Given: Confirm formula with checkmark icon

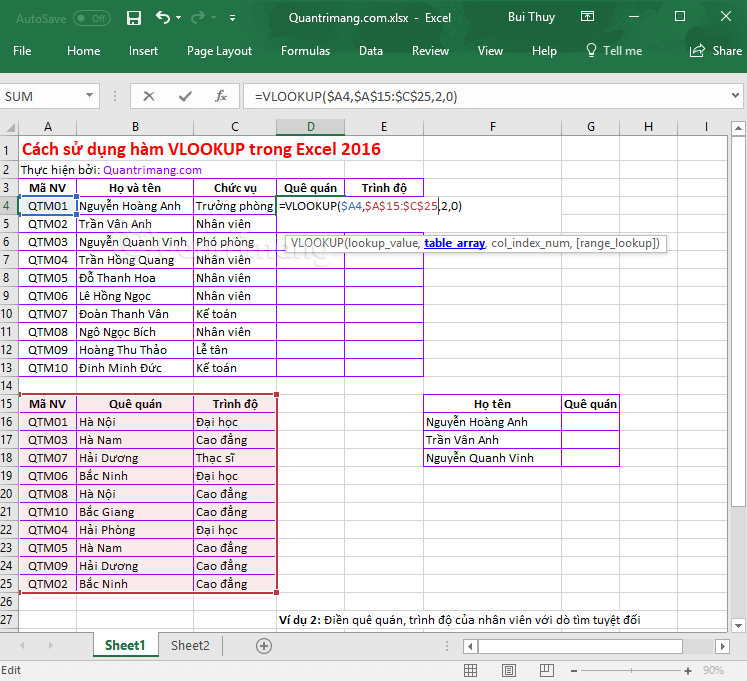Looking at the screenshot, I should [185, 97].
